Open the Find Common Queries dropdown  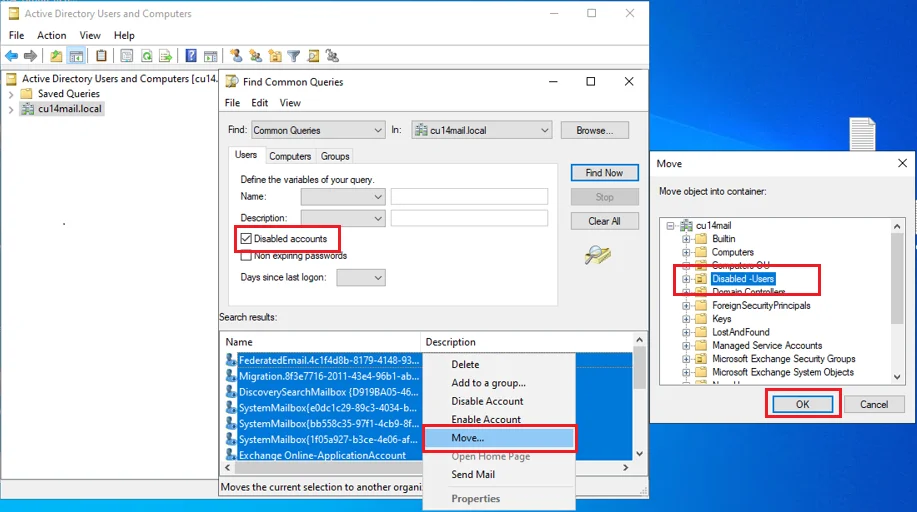click(318, 130)
